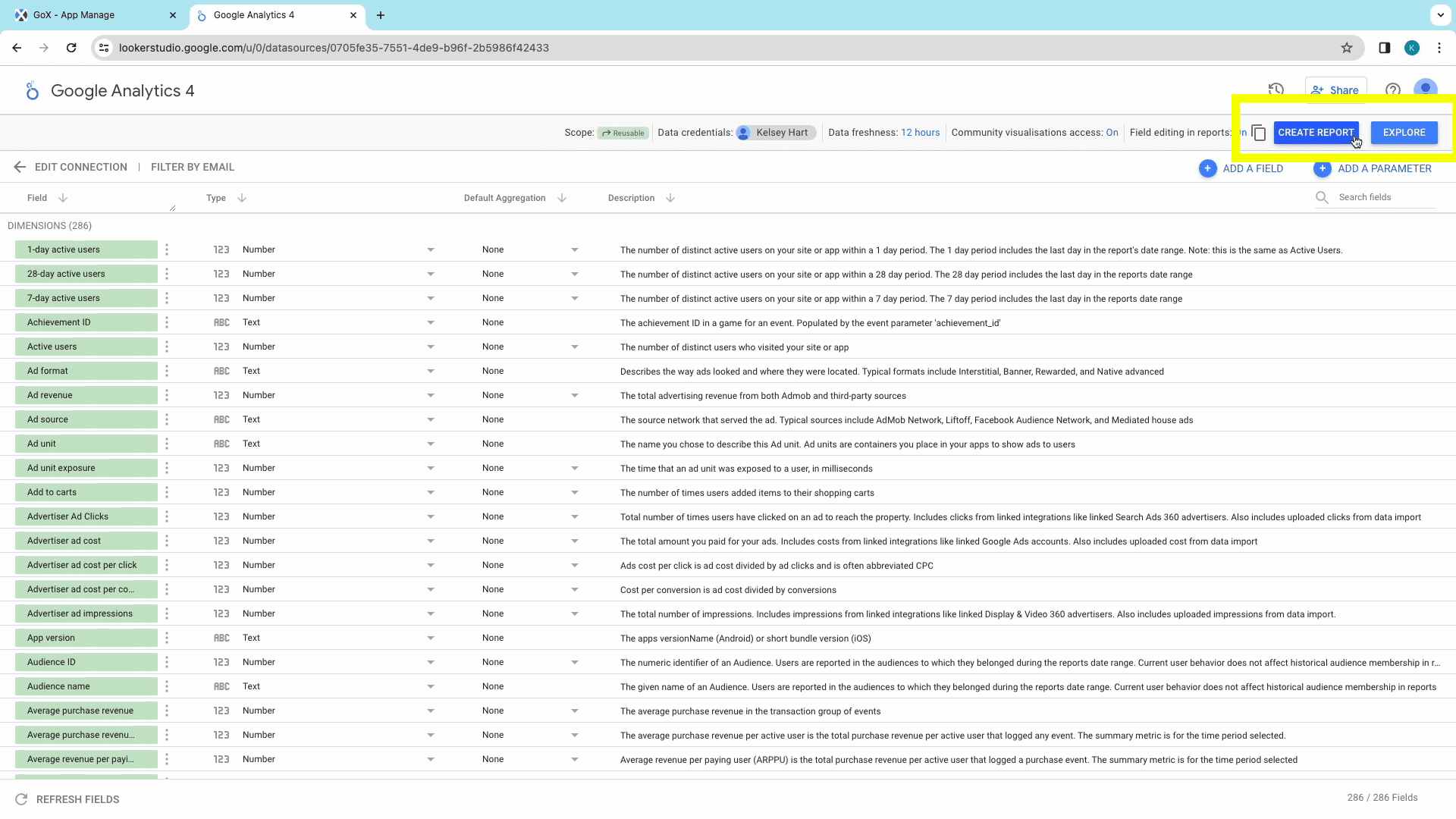Sort by Default Aggregation arrow

point(562,198)
